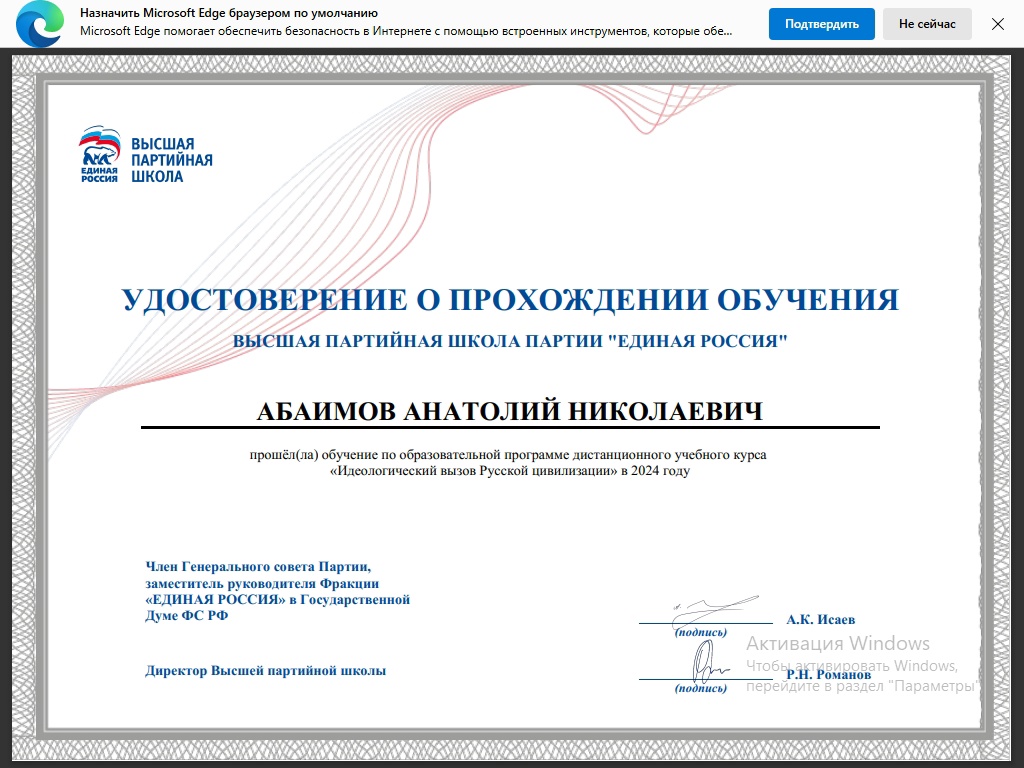The image size is (1024, 768).
Task: Click the text Директор Высшей партийной школы
Action: [x=266, y=671]
